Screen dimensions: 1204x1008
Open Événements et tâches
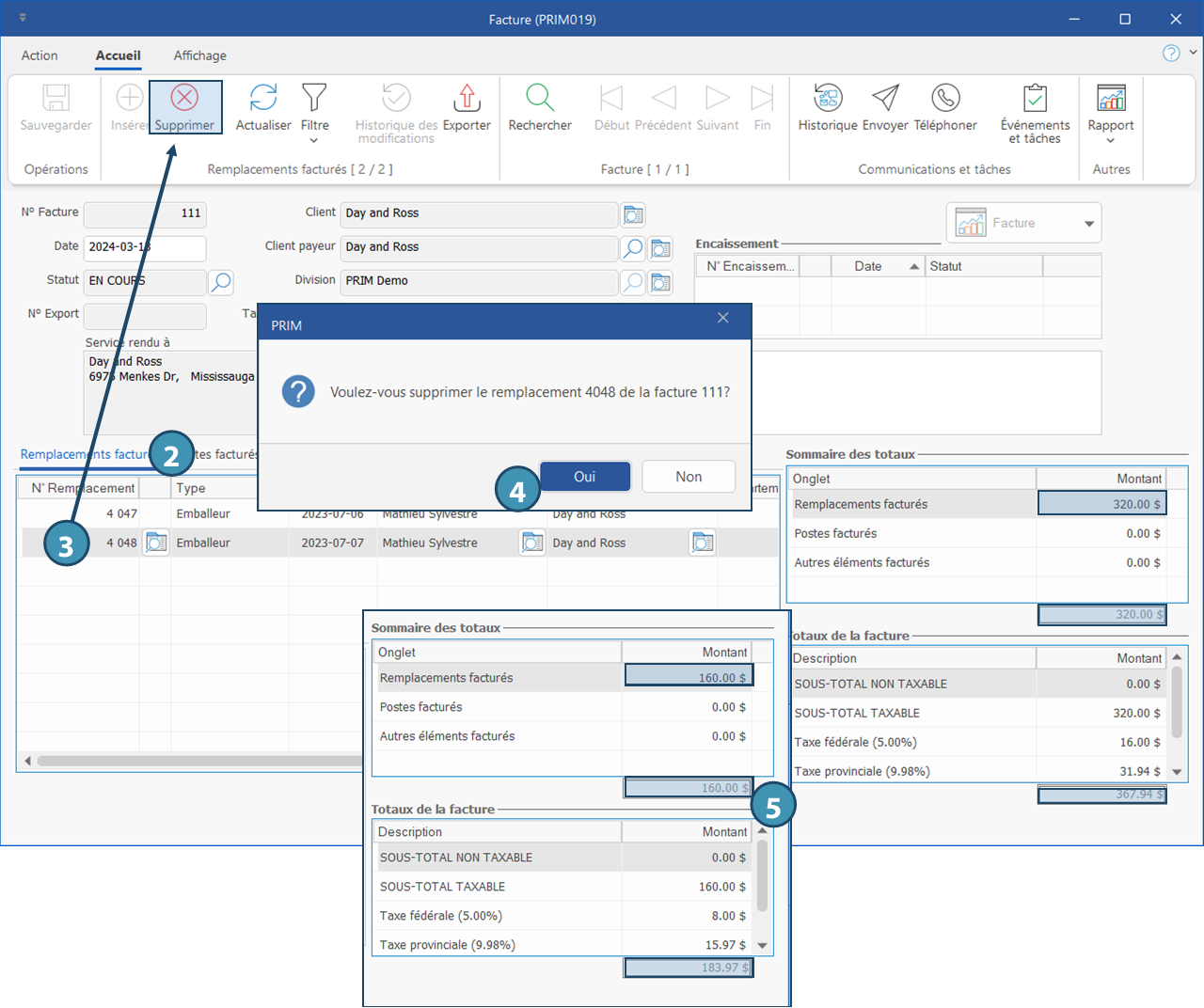(1035, 98)
